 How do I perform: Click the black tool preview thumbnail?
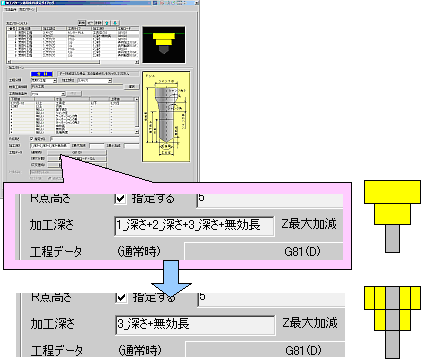click(164, 45)
